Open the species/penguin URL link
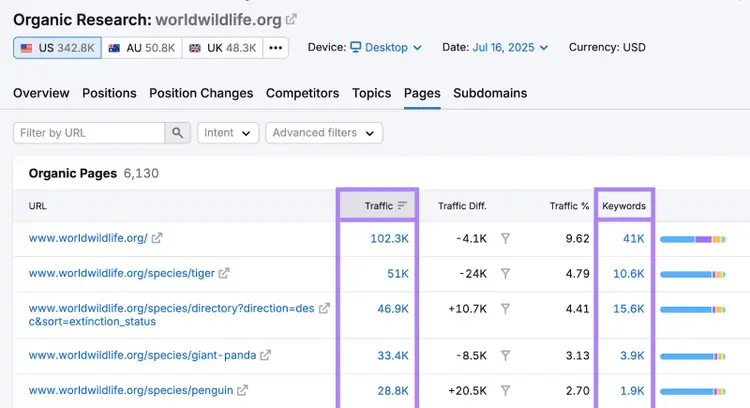750x408 pixels. click(x=131, y=390)
